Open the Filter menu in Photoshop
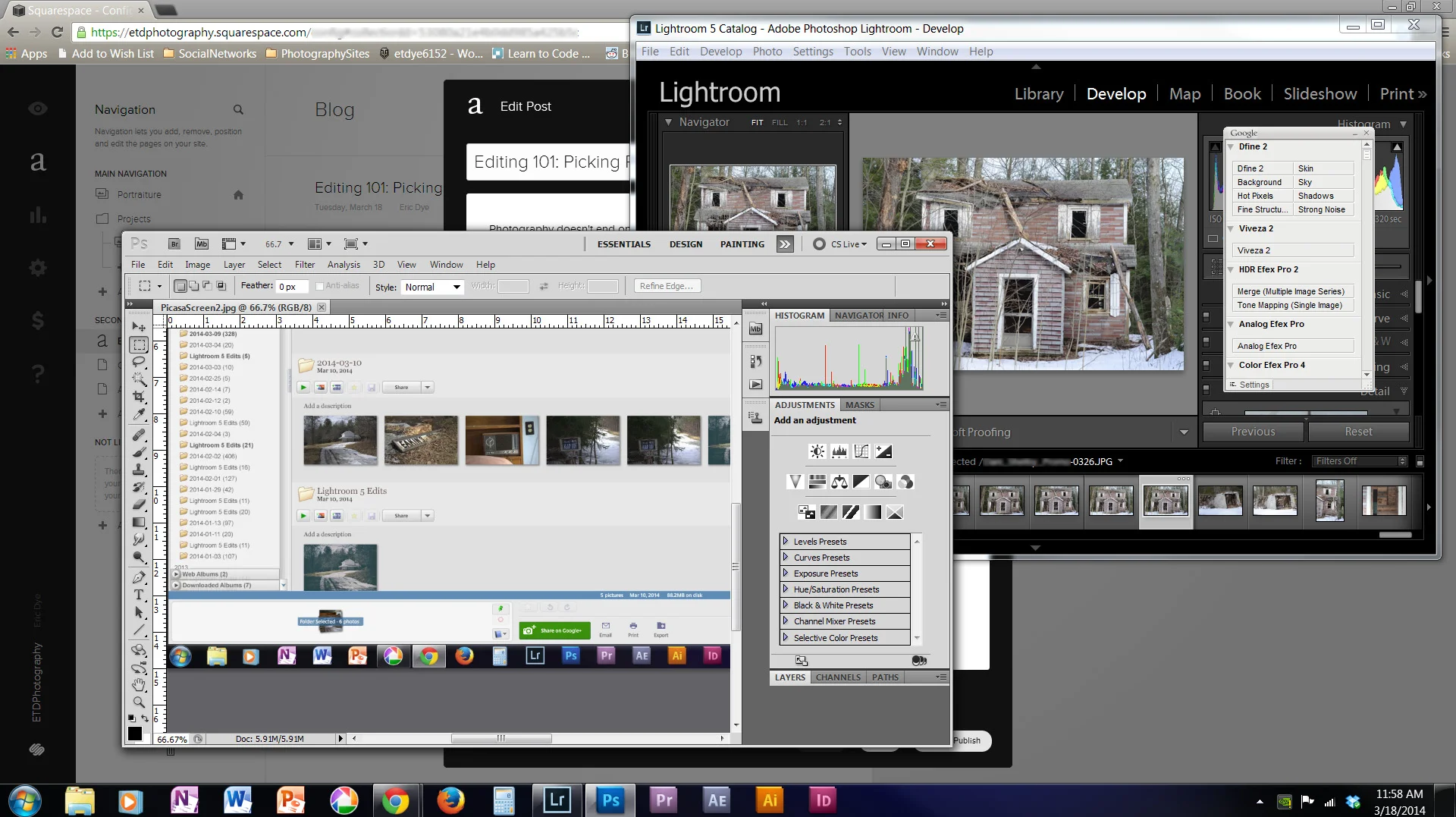 coord(305,265)
